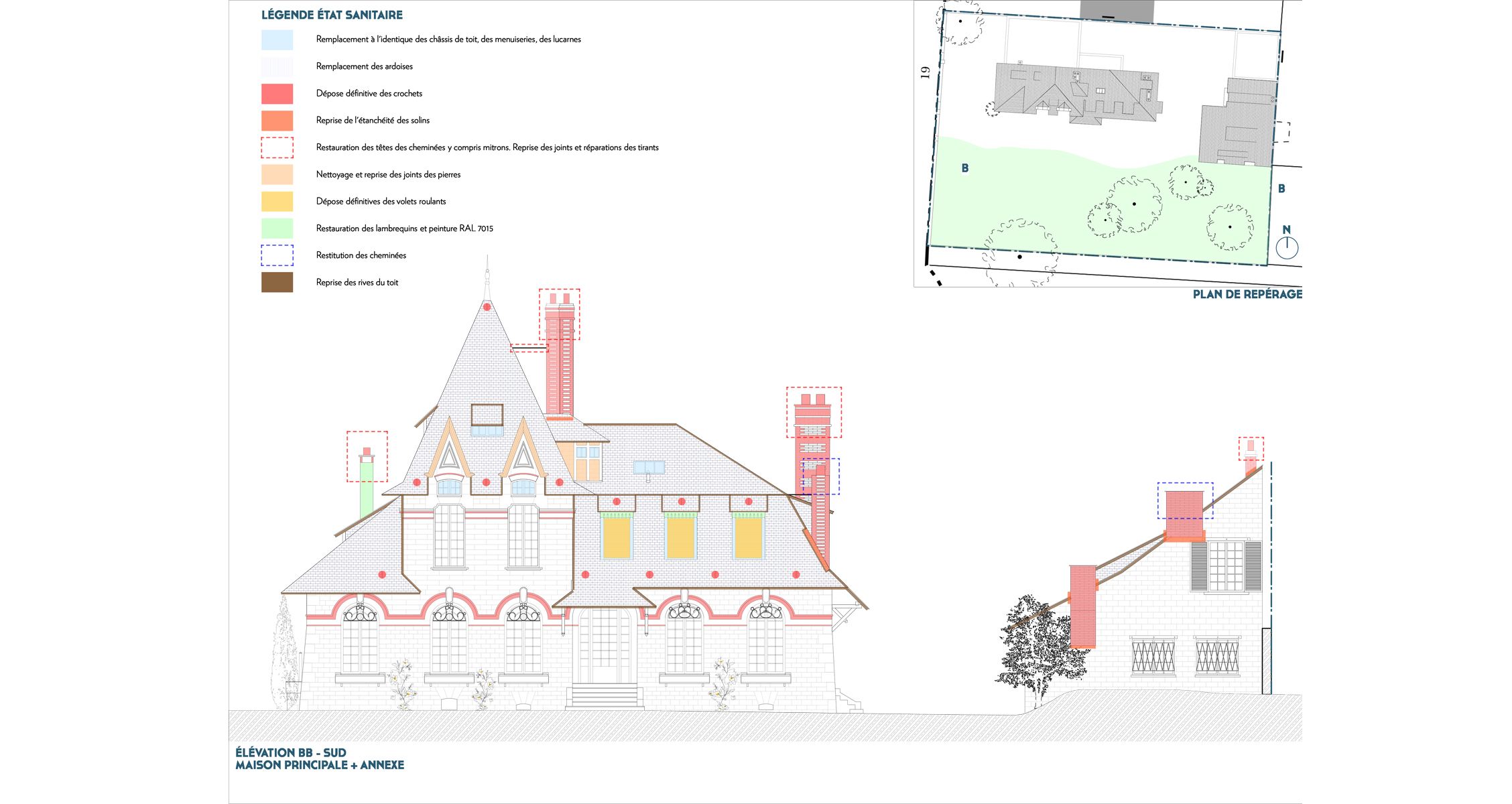This screenshot has width=1512, height=804.
Task: Click the brown 'Reprise des rives du toit' swatch
Action: [x=277, y=282]
